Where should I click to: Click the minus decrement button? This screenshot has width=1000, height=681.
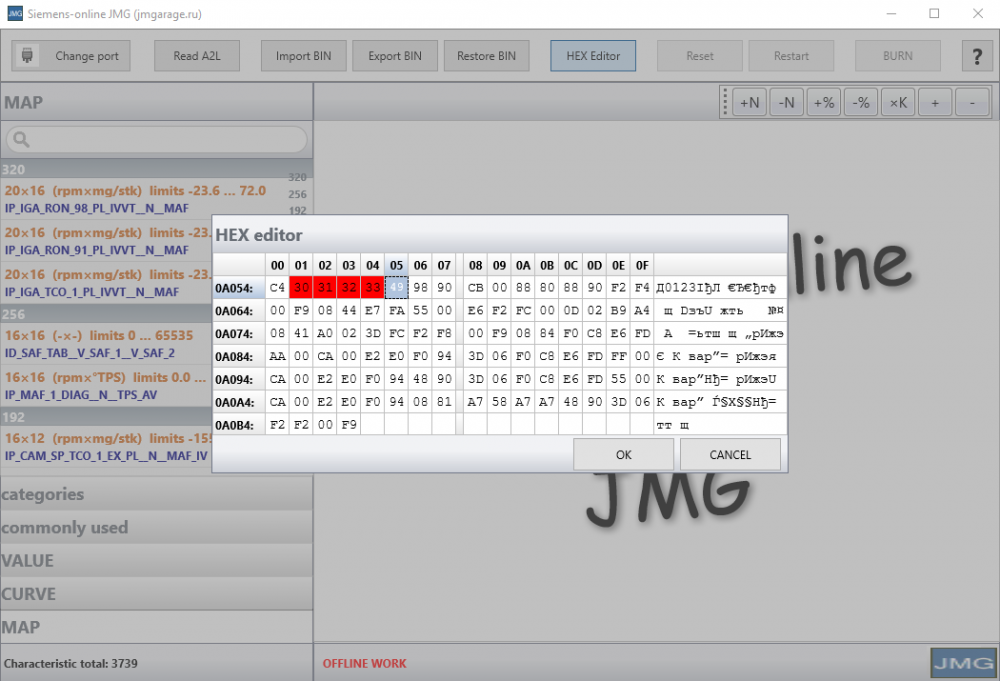(972, 103)
